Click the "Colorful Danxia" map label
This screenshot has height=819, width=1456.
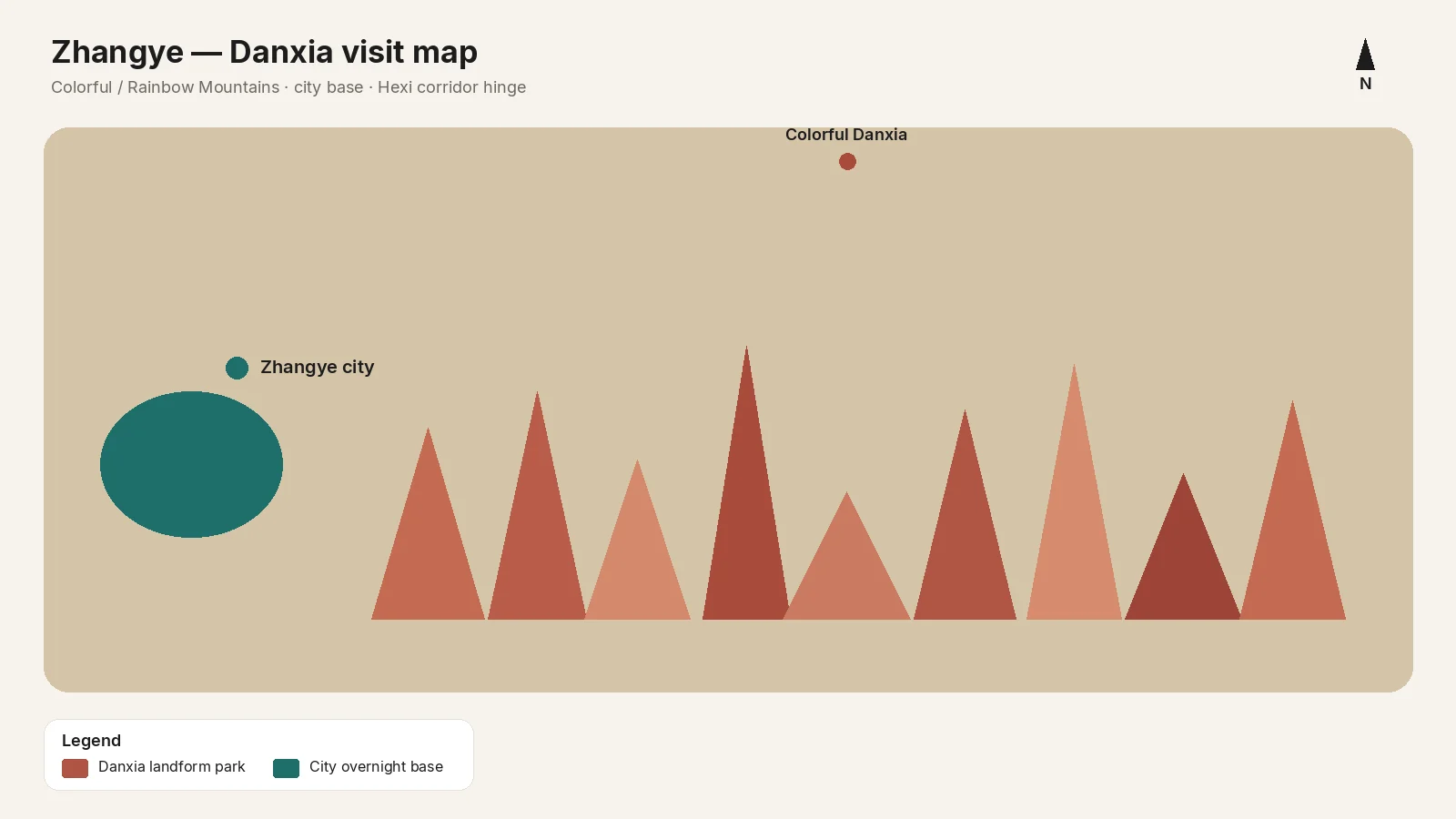[846, 135]
